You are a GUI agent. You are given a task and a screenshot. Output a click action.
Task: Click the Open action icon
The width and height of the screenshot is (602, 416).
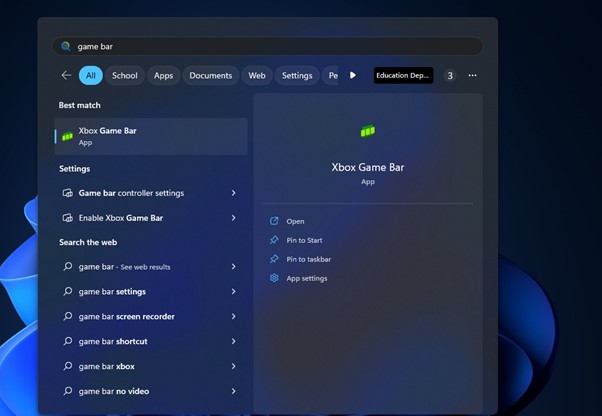coord(274,221)
